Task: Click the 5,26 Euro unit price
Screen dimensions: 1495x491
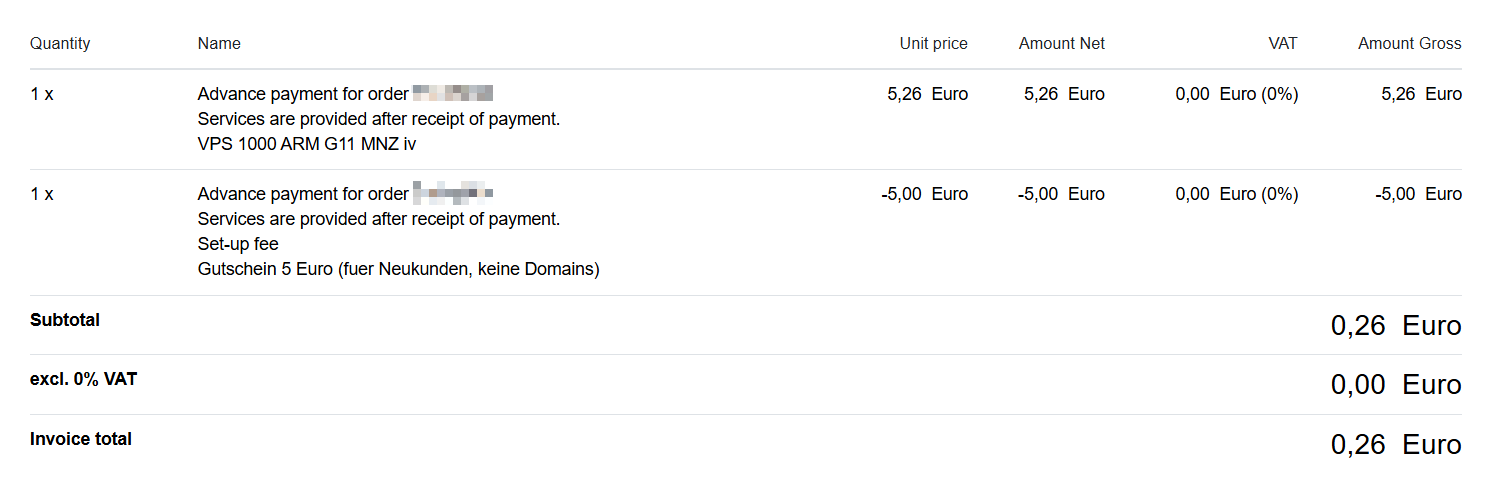Action: tap(927, 94)
